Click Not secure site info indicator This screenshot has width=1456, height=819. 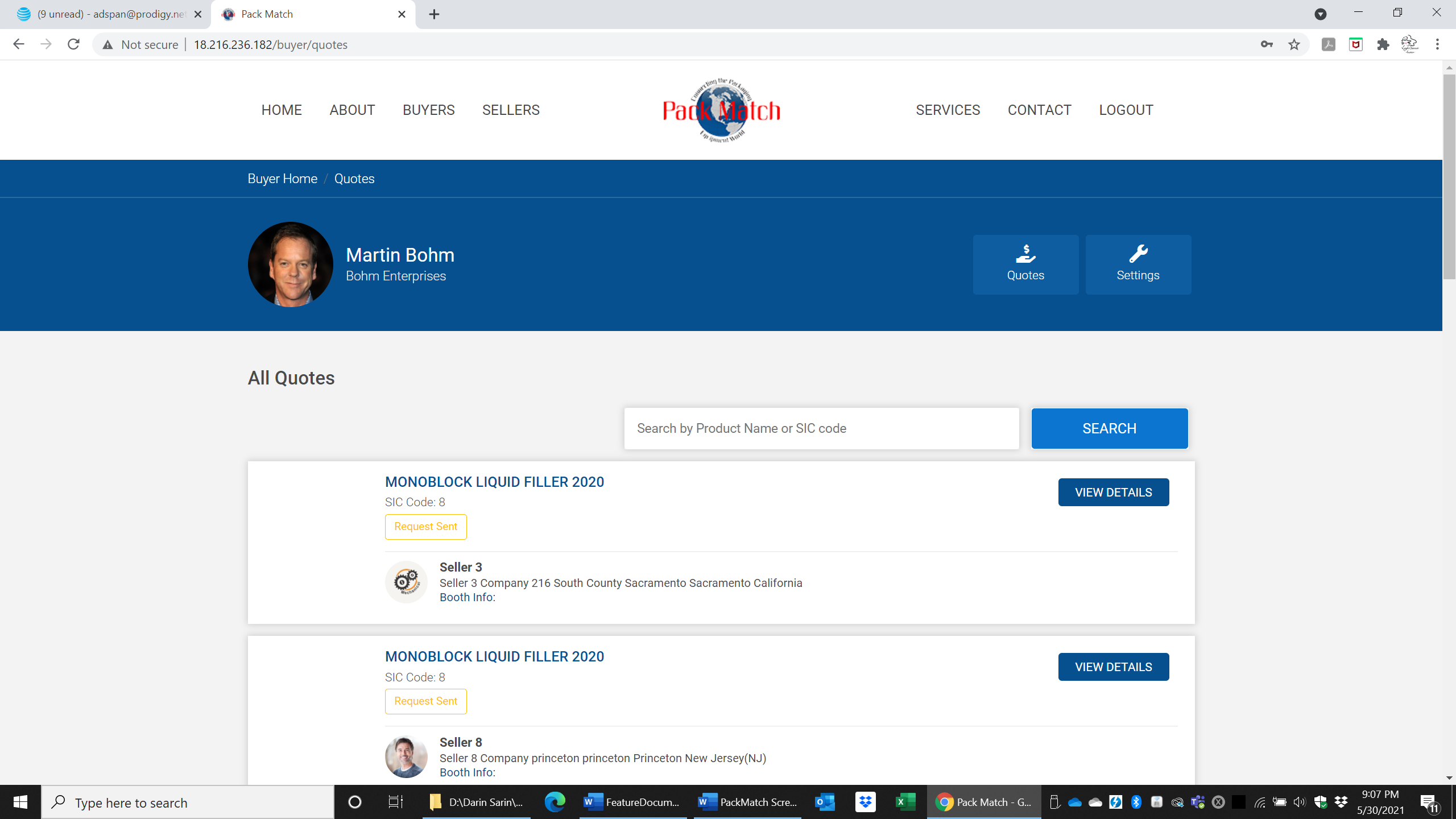(x=140, y=44)
